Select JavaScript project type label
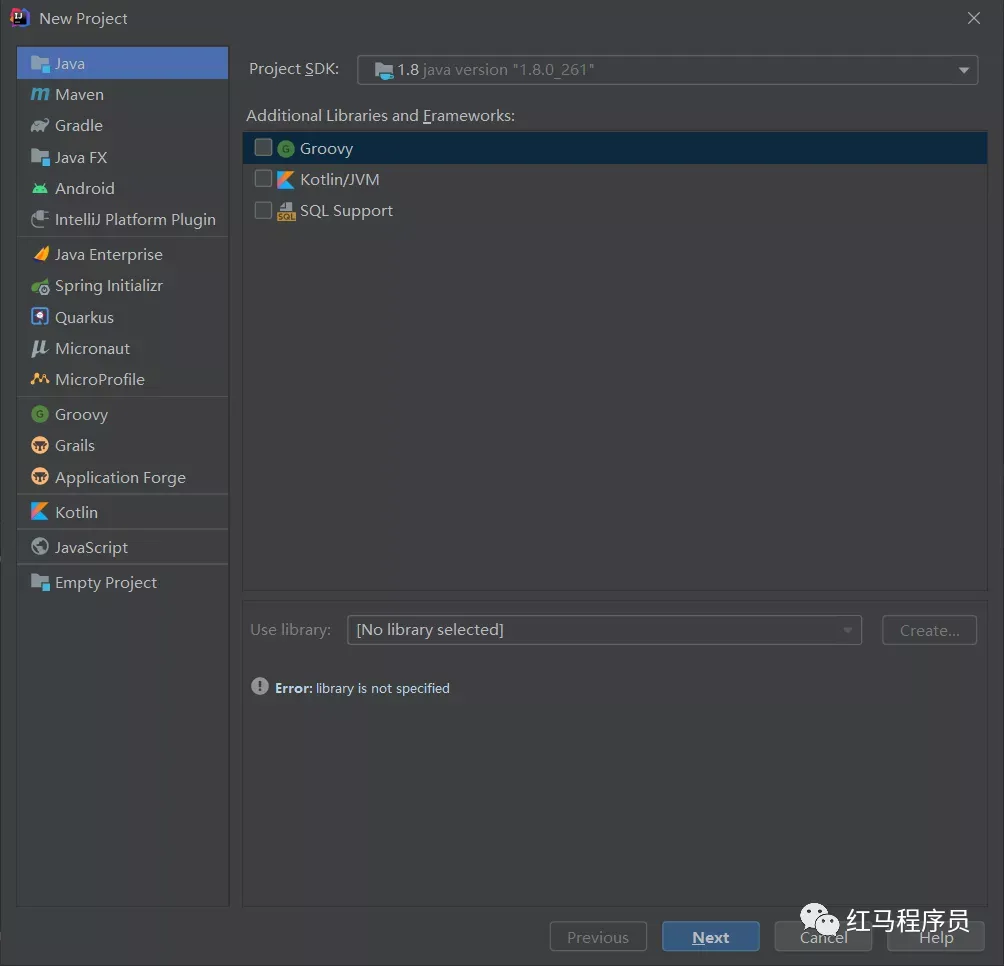The image size is (1004, 966). point(92,547)
